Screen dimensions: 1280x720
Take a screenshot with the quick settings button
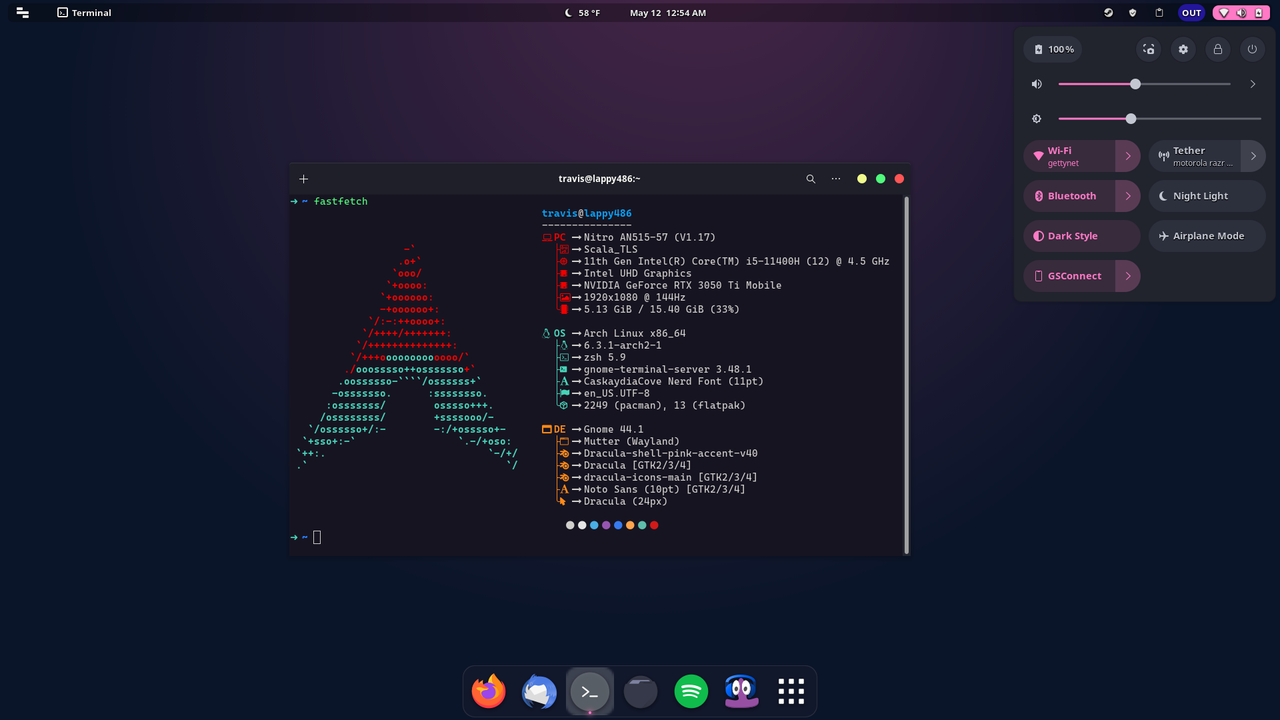point(1149,49)
